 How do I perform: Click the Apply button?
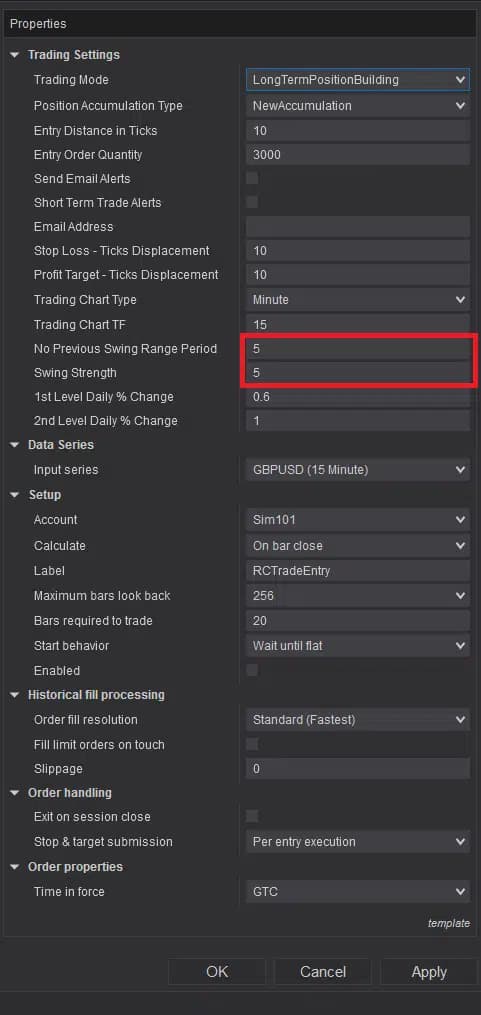click(429, 972)
